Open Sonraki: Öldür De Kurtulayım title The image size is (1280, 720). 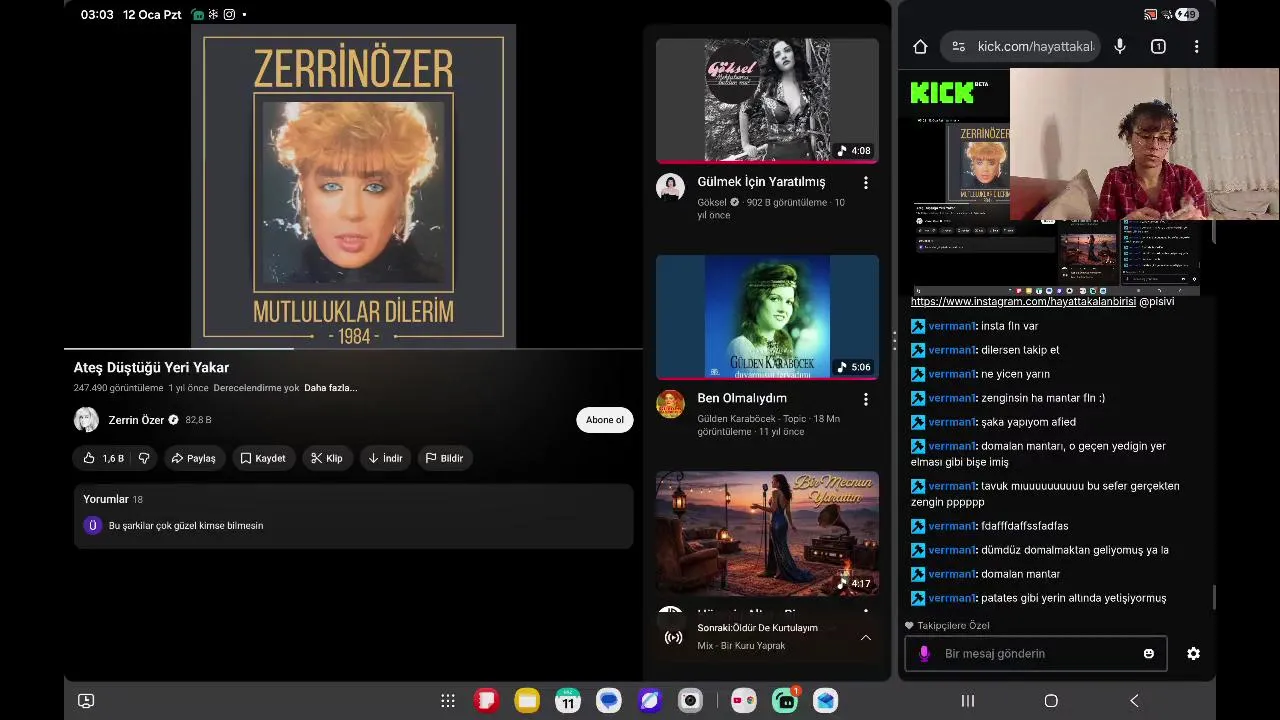point(757,628)
